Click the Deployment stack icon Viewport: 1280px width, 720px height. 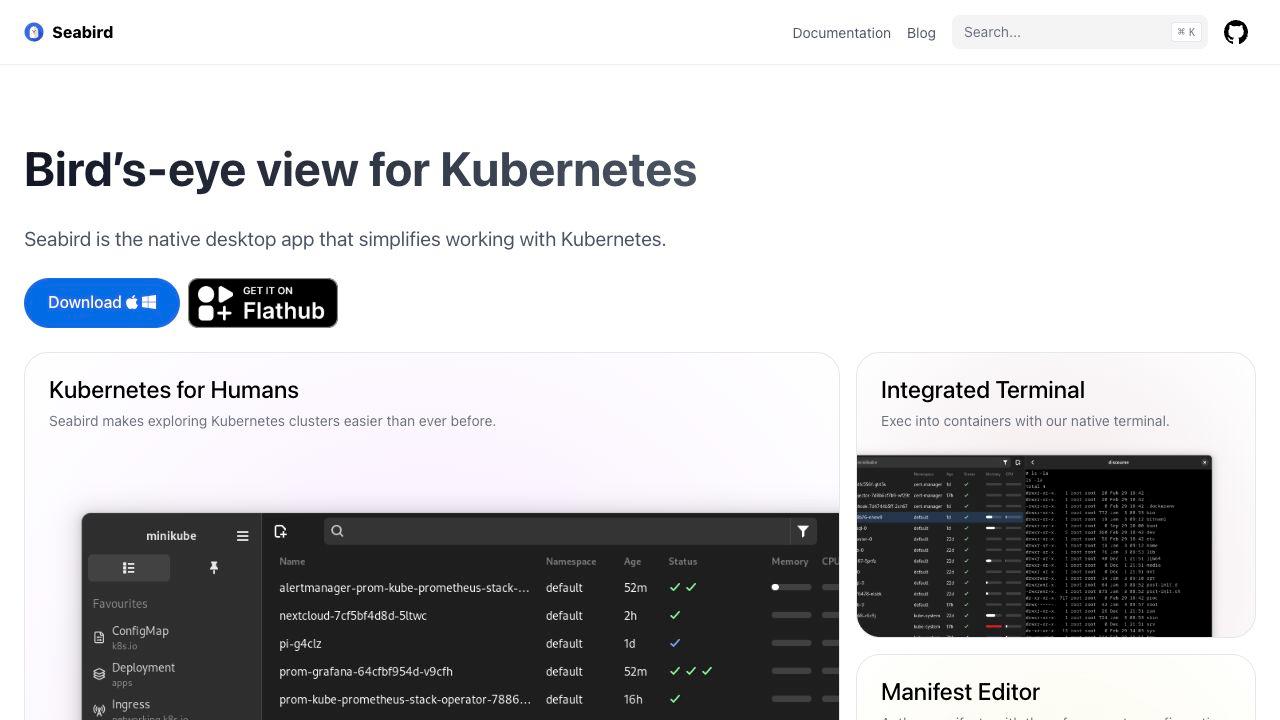(99, 674)
